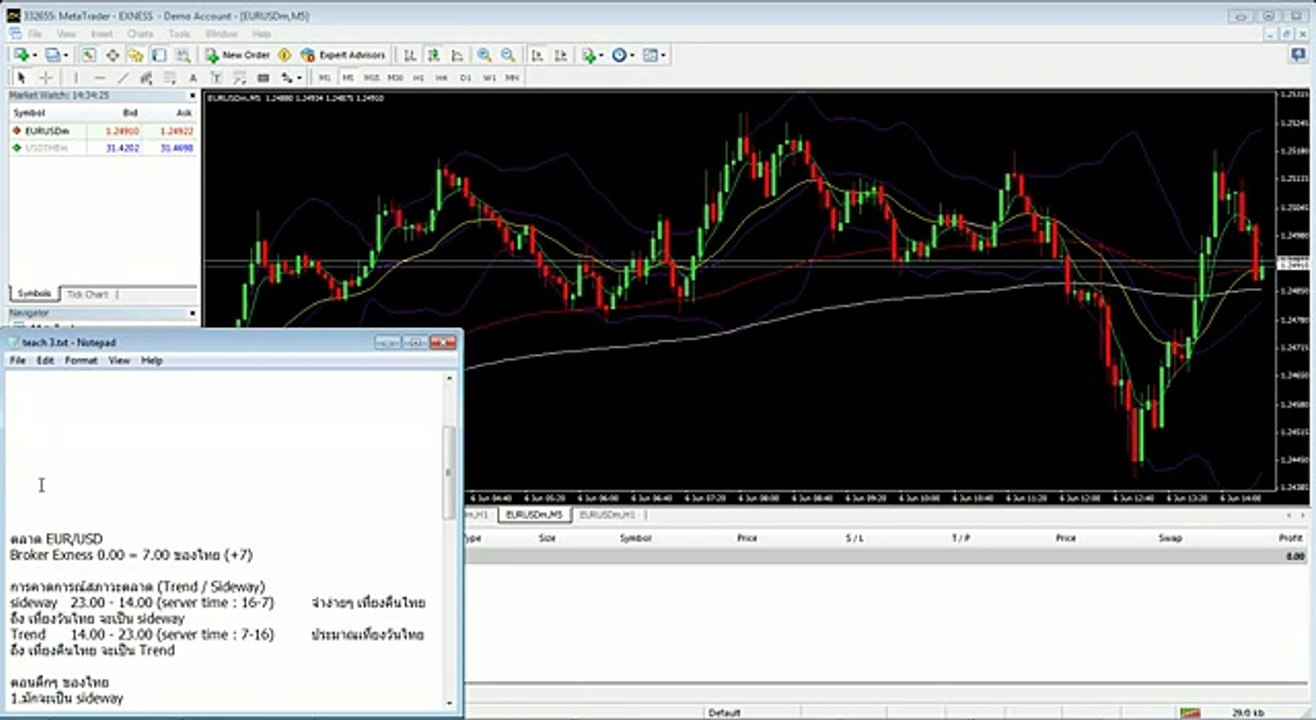This screenshot has height=720, width=1316.
Task: Switch chart to M15 timeframe
Action: tap(371, 77)
